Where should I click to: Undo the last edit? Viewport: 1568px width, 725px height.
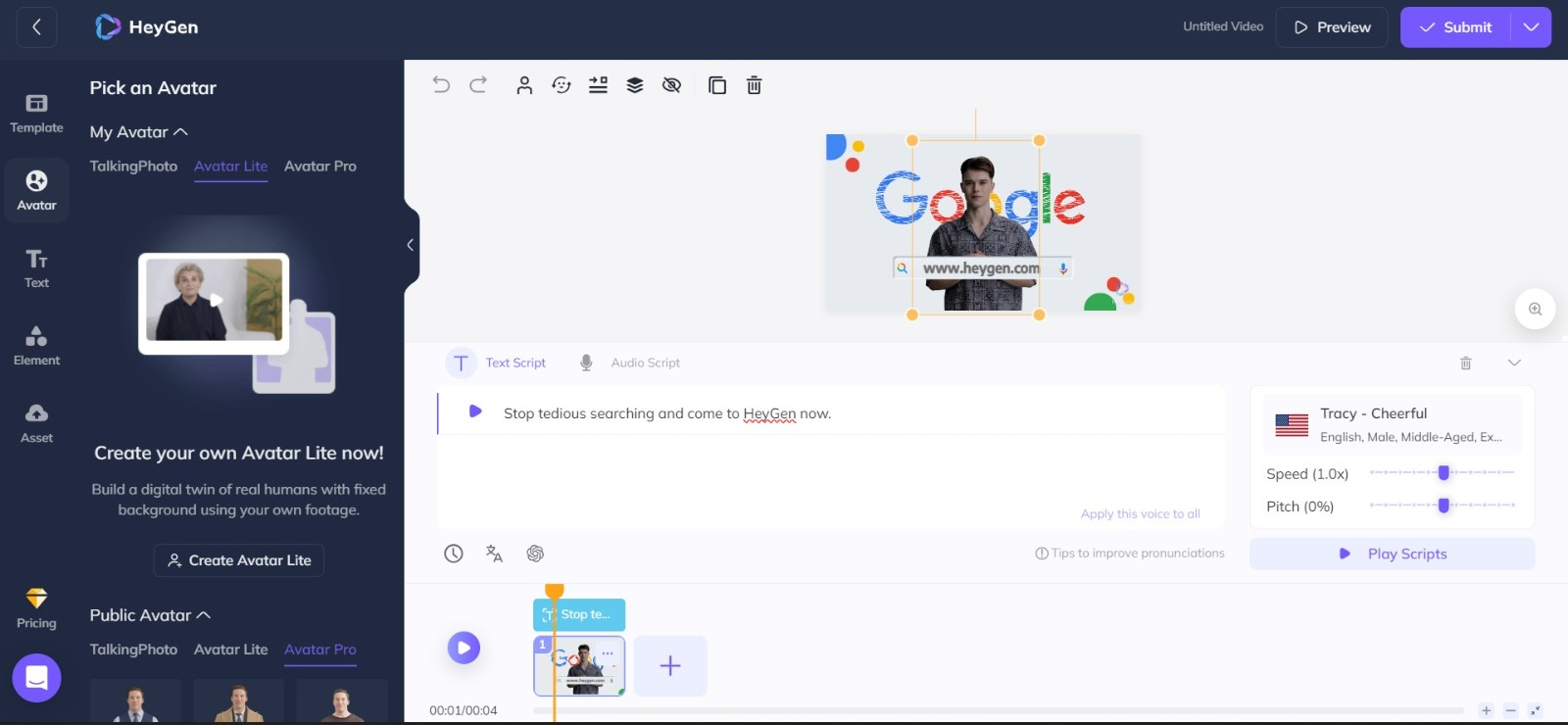pos(441,85)
